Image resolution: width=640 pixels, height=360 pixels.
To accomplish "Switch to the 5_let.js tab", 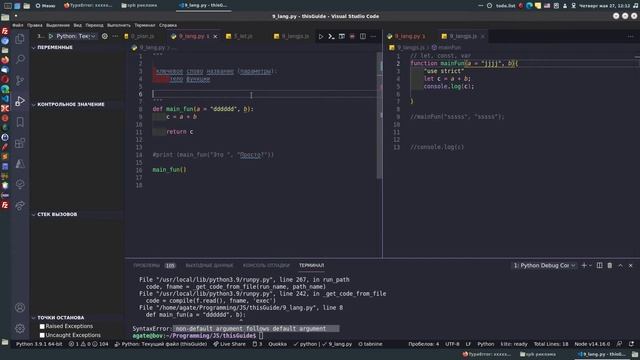I will (x=243, y=36).
